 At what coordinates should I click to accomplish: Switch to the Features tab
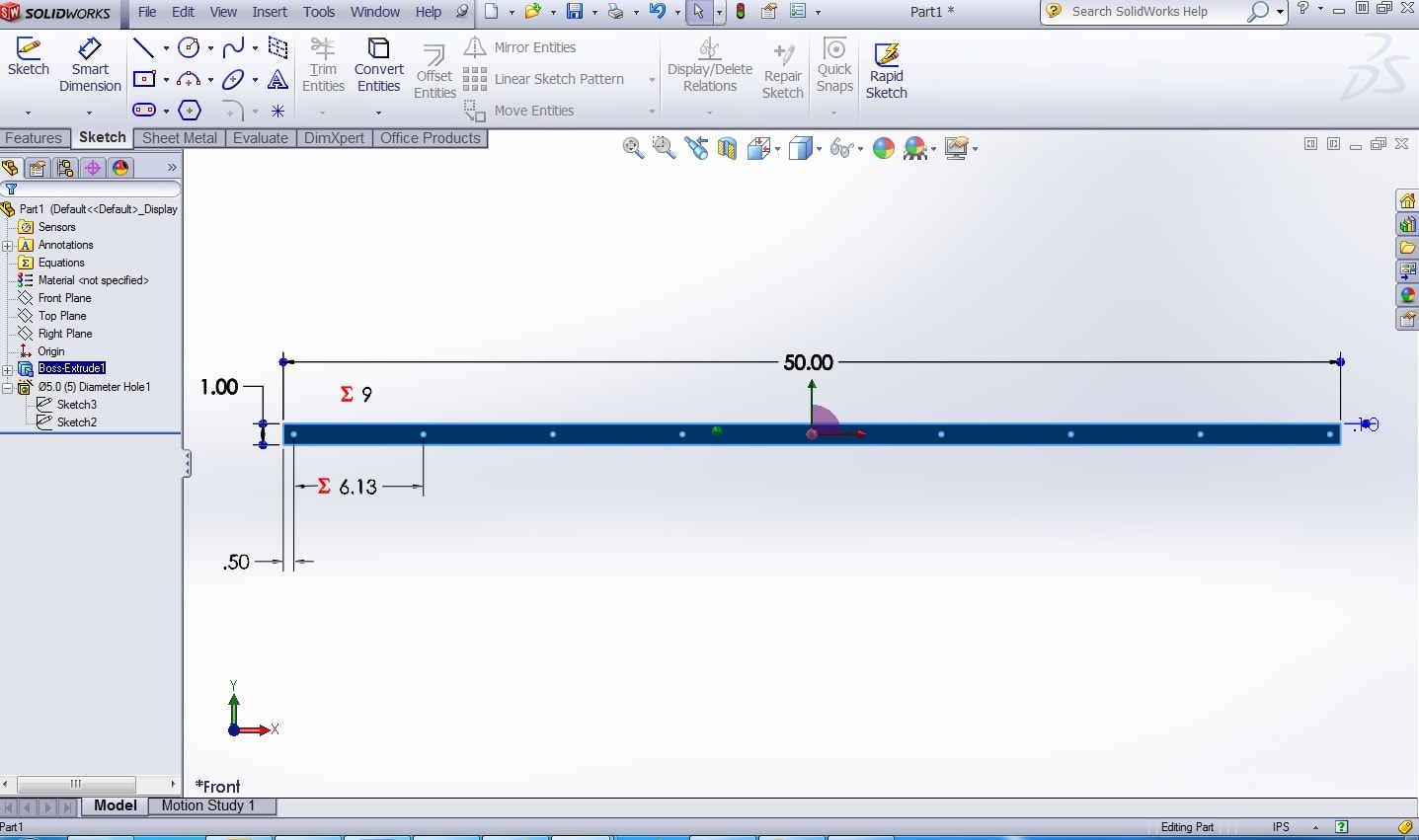pos(35,138)
